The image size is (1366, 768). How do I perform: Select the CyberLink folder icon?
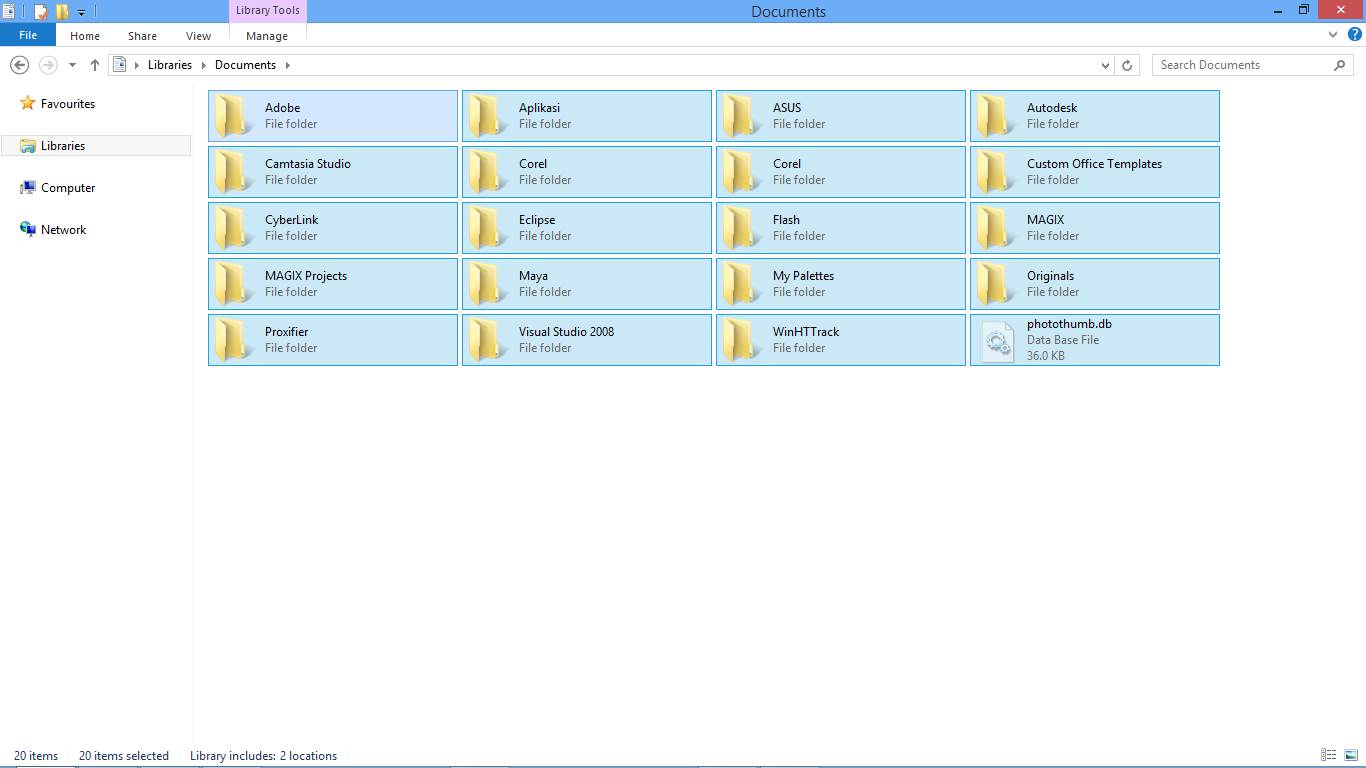click(x=234, y=228)
